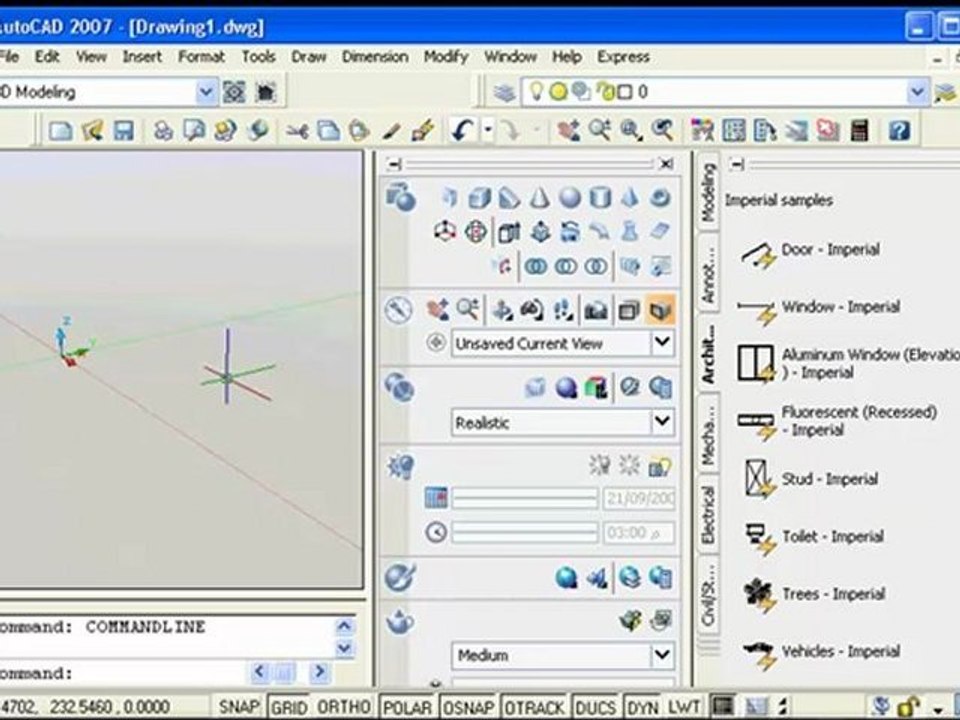This screenshot has width=960, height=720.
Task: Open the layer list dropdown arrow
Action: [917, 92]
